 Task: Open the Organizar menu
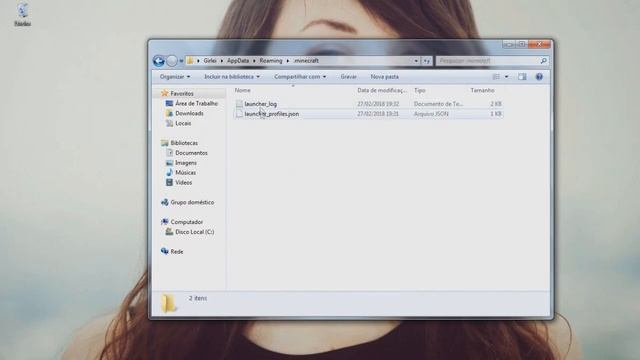tap(175, 77)
